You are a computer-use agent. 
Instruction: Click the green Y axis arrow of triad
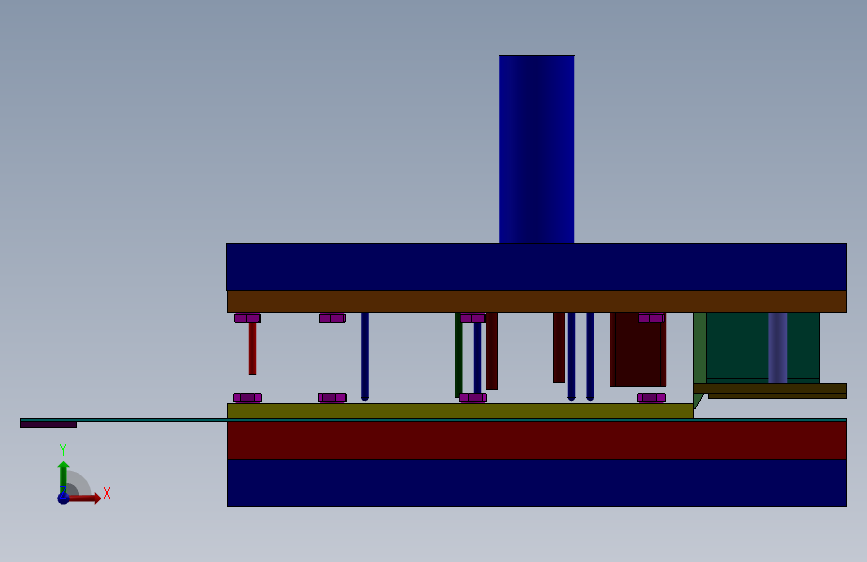[64, 476]
